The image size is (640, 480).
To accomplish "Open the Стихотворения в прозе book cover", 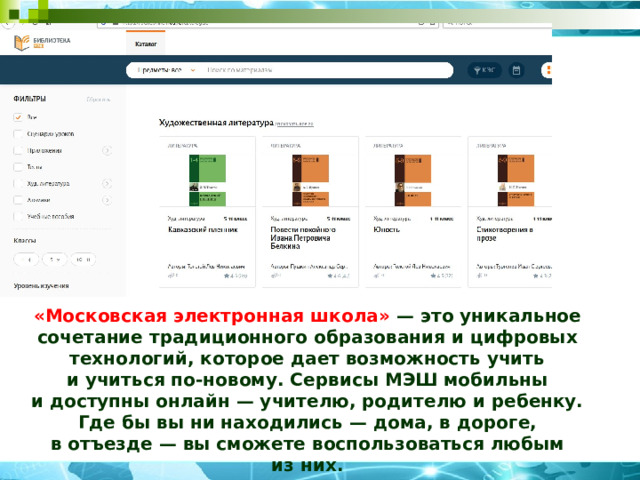I will 516,180.
